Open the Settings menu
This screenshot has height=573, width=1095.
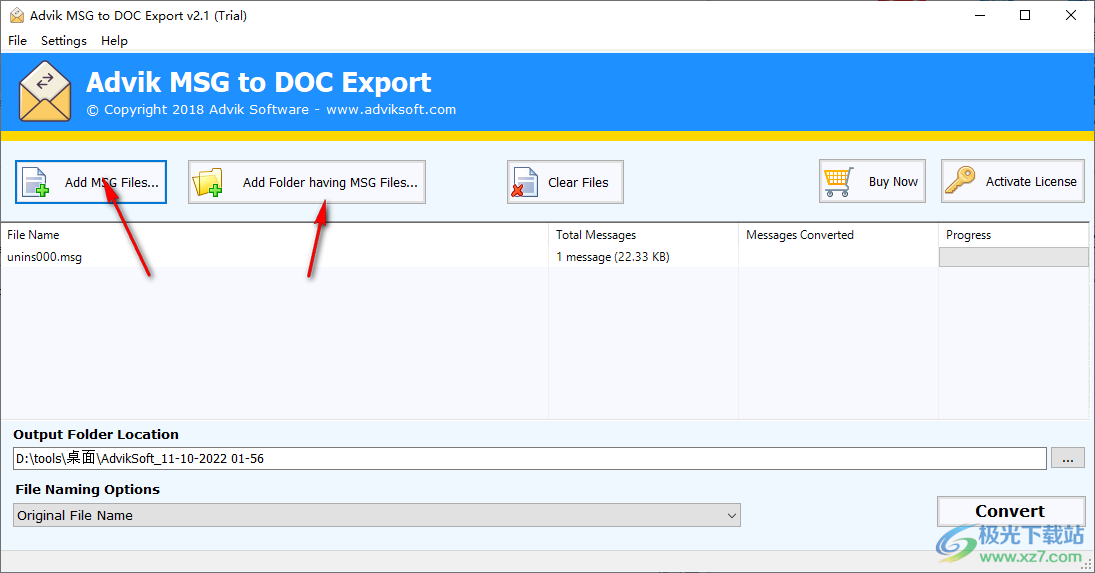tap(64, 40)
